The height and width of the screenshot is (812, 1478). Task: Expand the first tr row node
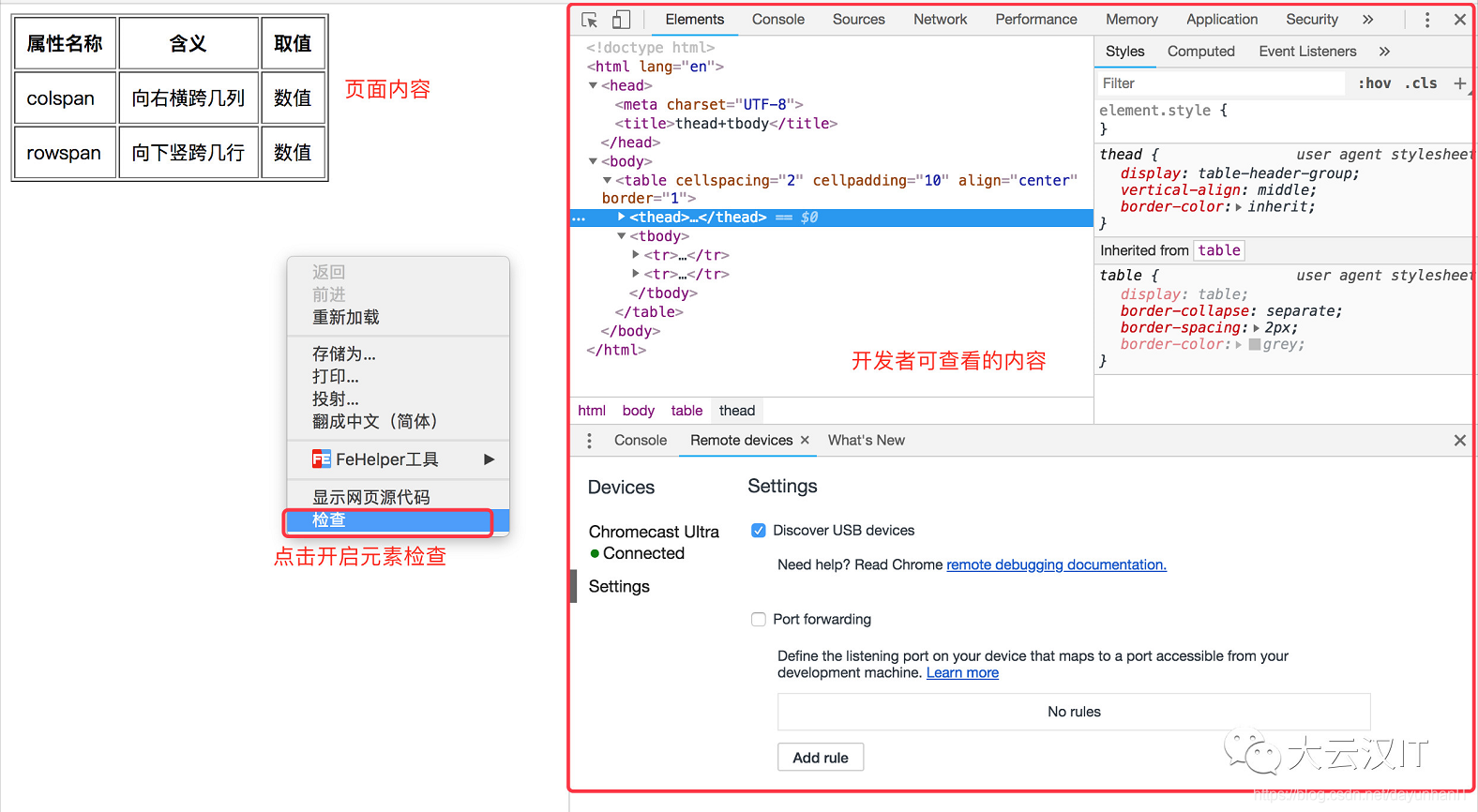pos(636,255)
